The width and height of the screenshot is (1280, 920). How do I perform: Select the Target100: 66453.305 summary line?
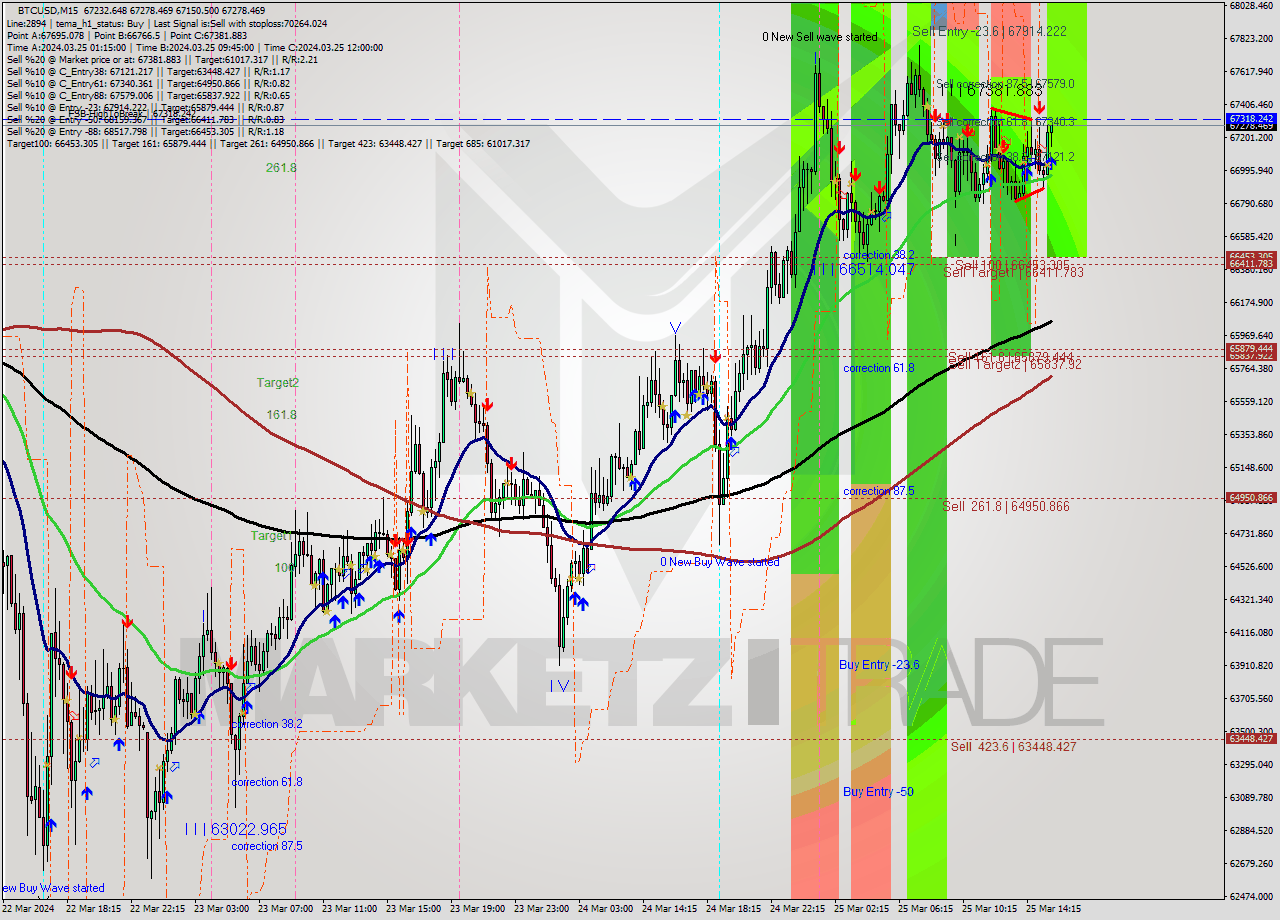tap(268, 143)
